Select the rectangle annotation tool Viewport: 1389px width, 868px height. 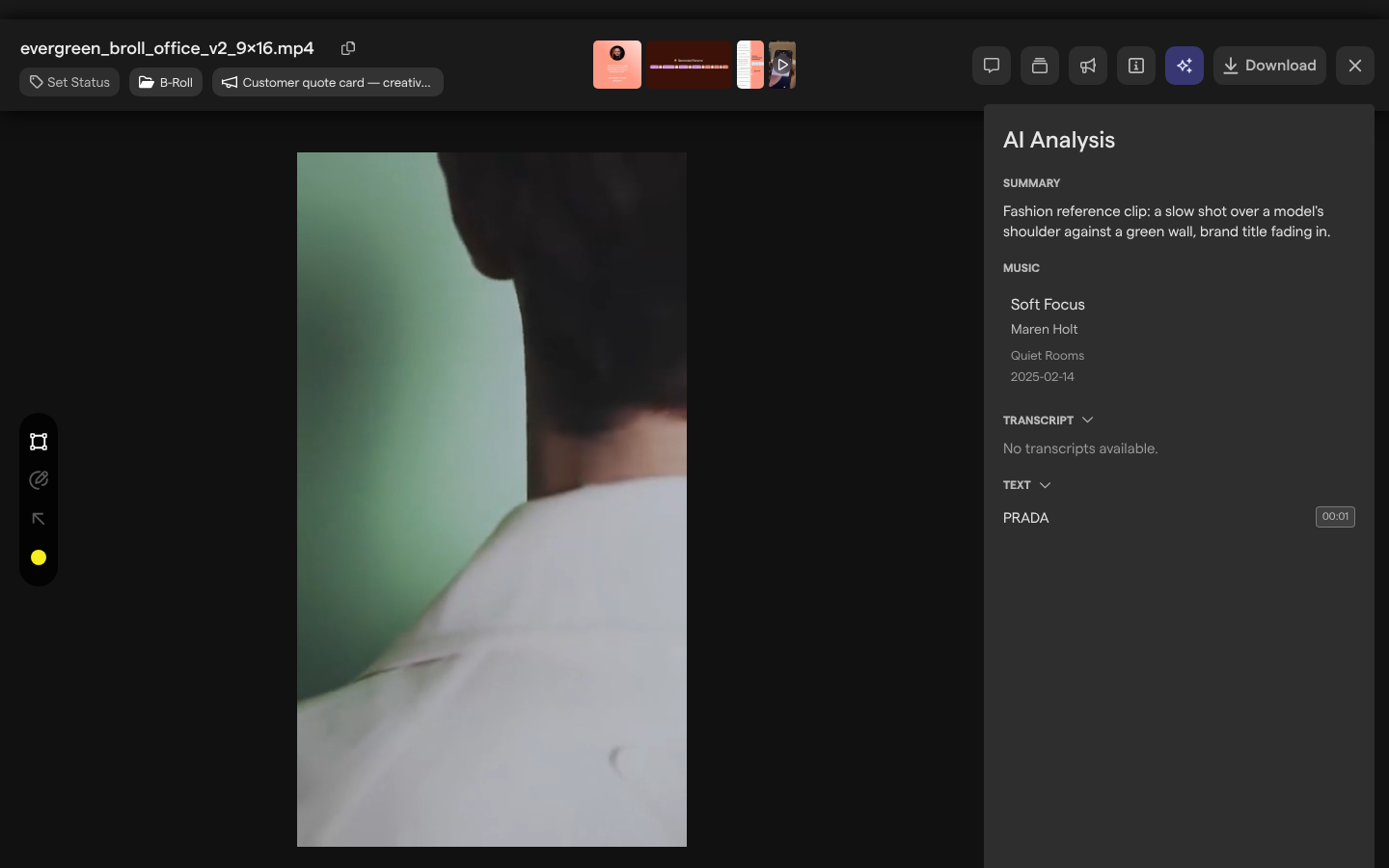(39, 442)
